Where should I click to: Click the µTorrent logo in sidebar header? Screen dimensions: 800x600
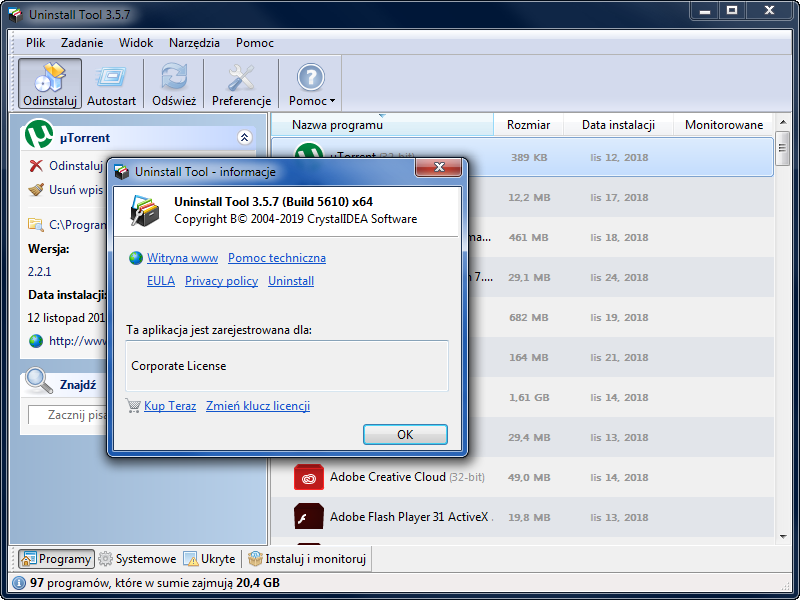[39, 134]
